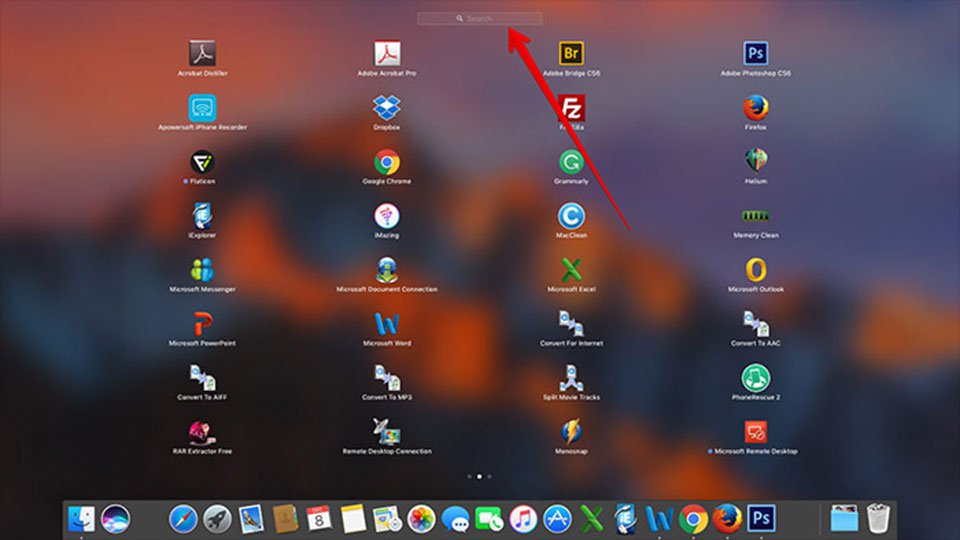Open Split Movie Tracks
This screenshot has height=540, width=960.
click(571, 378)
